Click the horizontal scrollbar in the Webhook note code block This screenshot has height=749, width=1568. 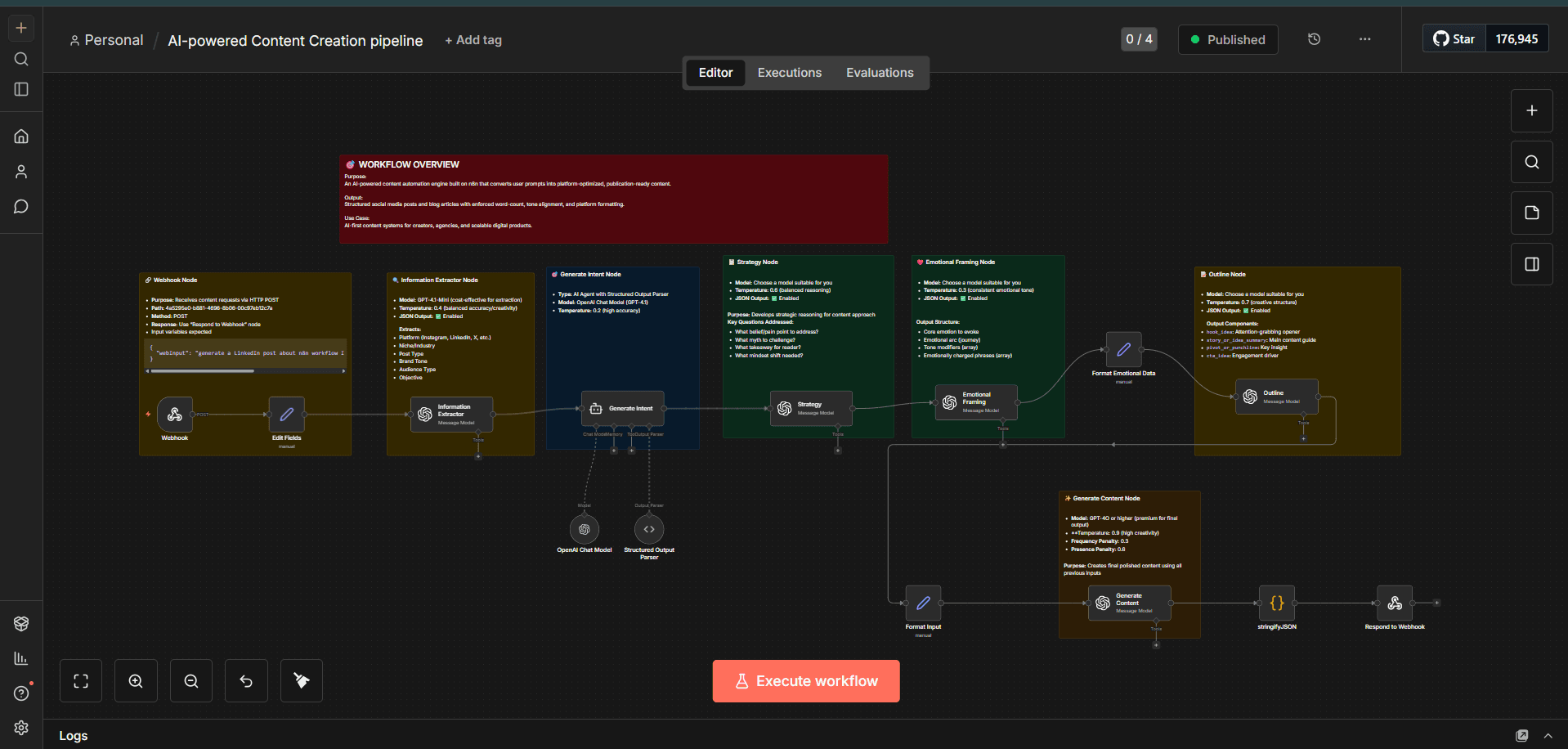(203, 371)
